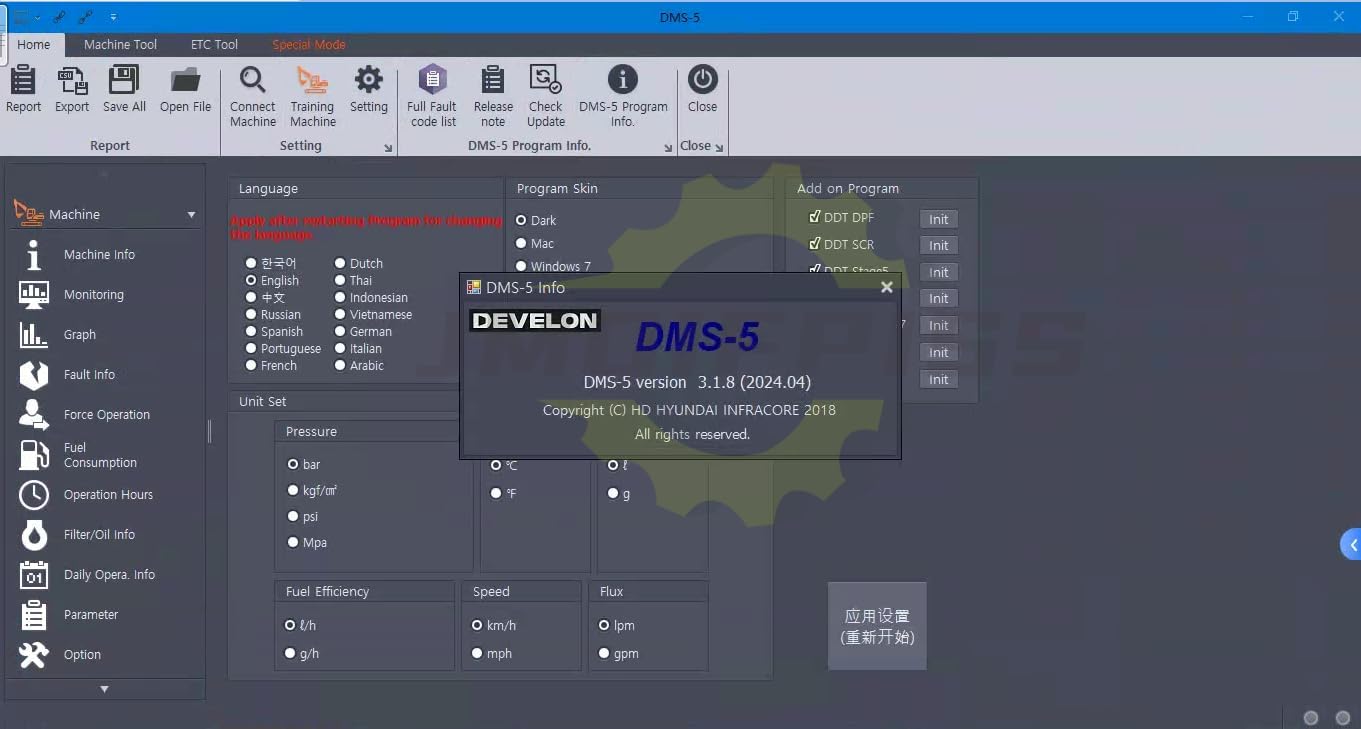The image size is (1361, 729).
Task: Toggle the DDT SCR checkbox
Action: [x=815, y=244]
